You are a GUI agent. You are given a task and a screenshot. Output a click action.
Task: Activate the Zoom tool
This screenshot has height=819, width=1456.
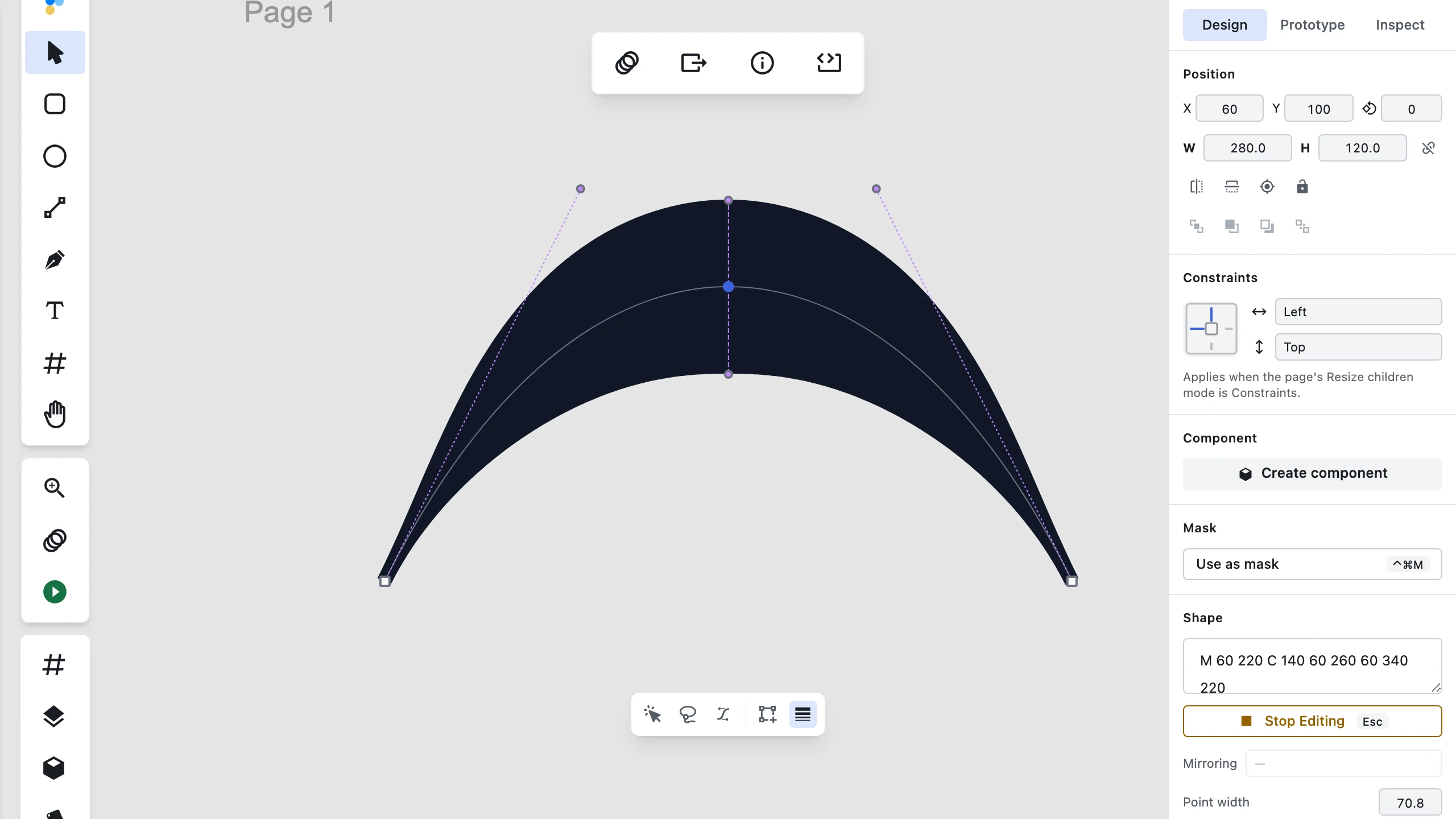pyautogui.click(x=55, y=488)
